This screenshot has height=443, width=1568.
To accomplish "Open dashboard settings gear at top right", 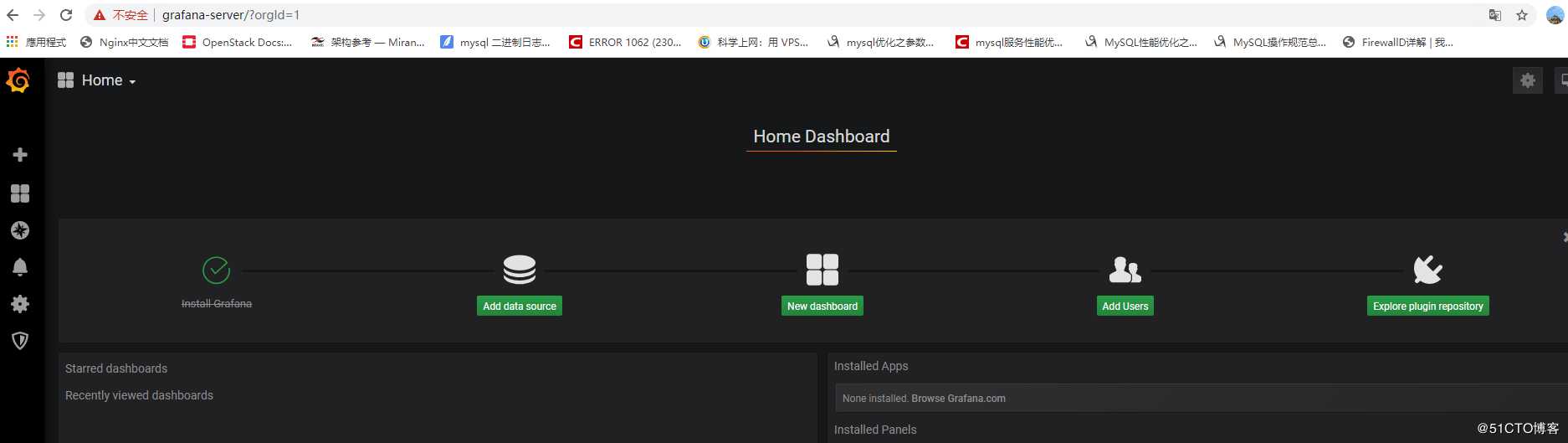I will pos(1528,80).
